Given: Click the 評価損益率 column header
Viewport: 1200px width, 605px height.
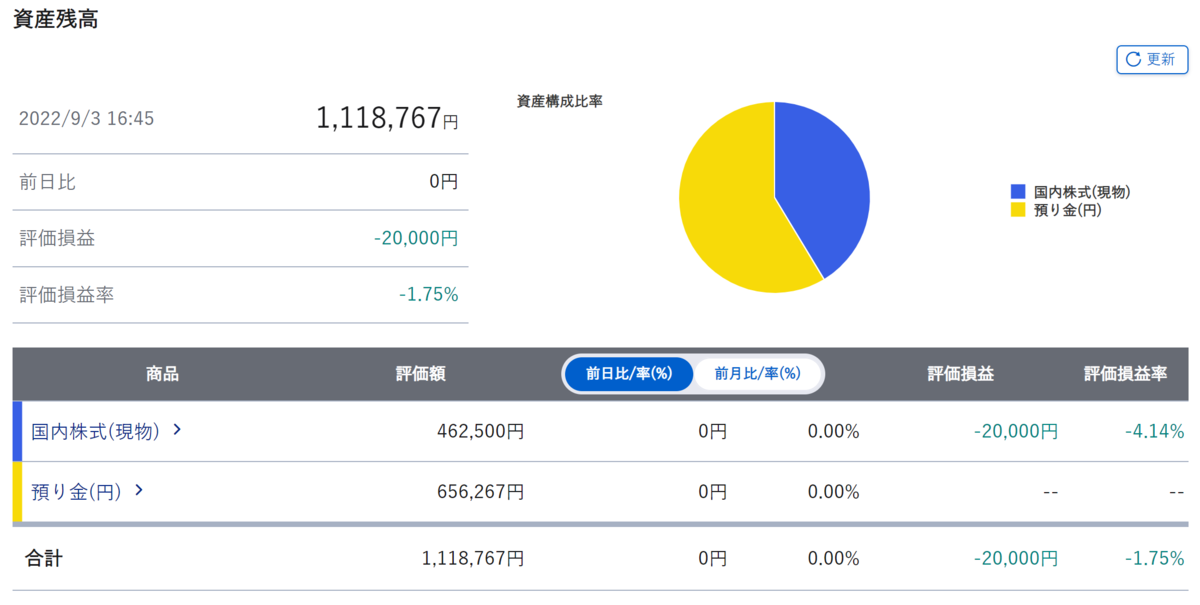Looking at the screenshot, I should [x=1123, y=374].
